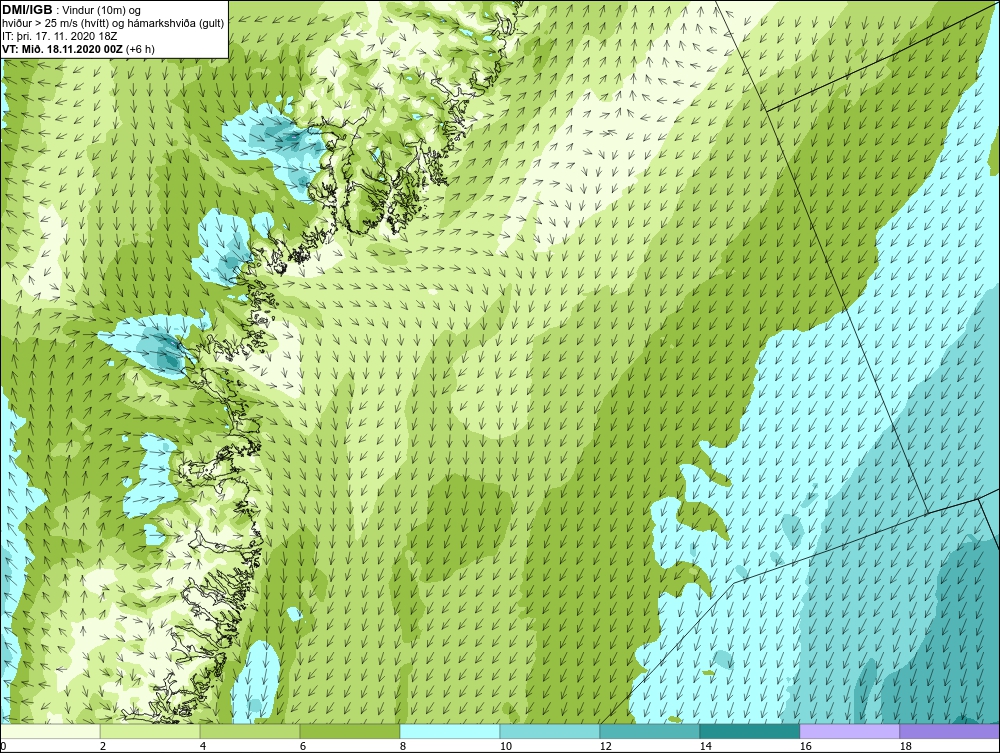Click the 'Vindur (10m) og' text

pyautogui.click(x=102, y=10)
